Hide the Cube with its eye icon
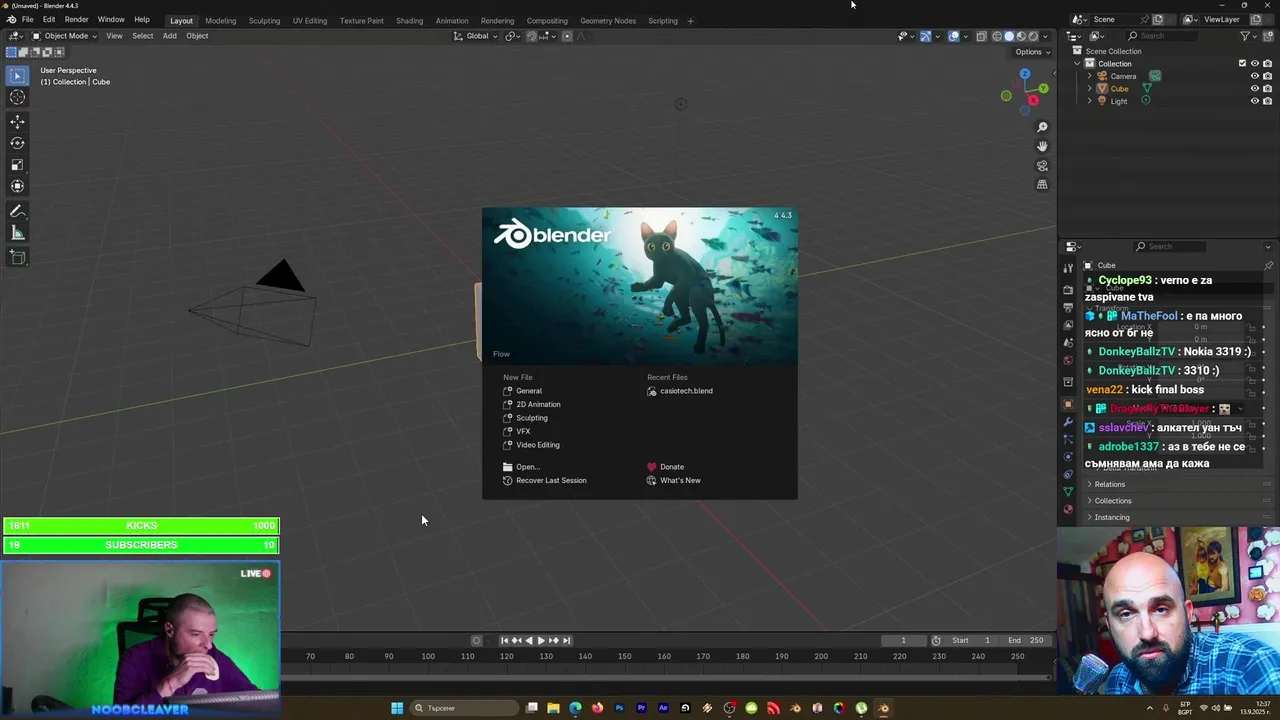Viewport: 1280px width, 720px height. tap(1255, 88)
